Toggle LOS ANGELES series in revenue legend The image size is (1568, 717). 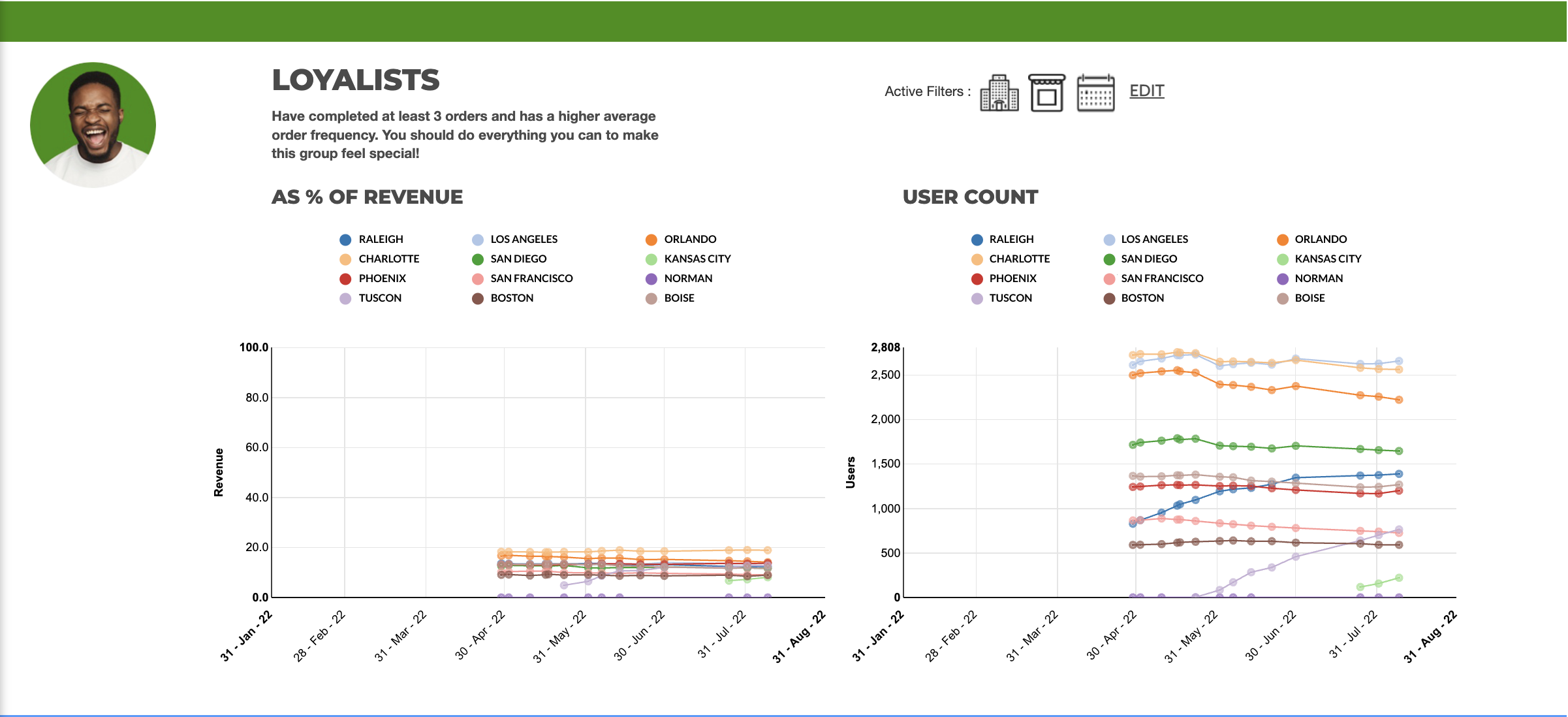coord(524,240)
